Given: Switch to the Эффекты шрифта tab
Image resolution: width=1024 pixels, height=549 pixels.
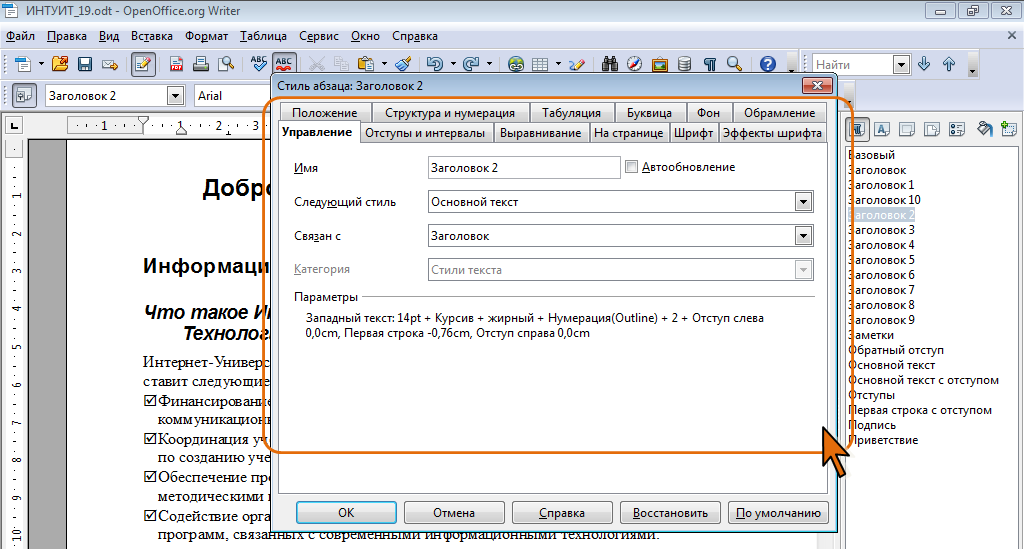Looking at the screenshot, I should (x=773, y=133).
